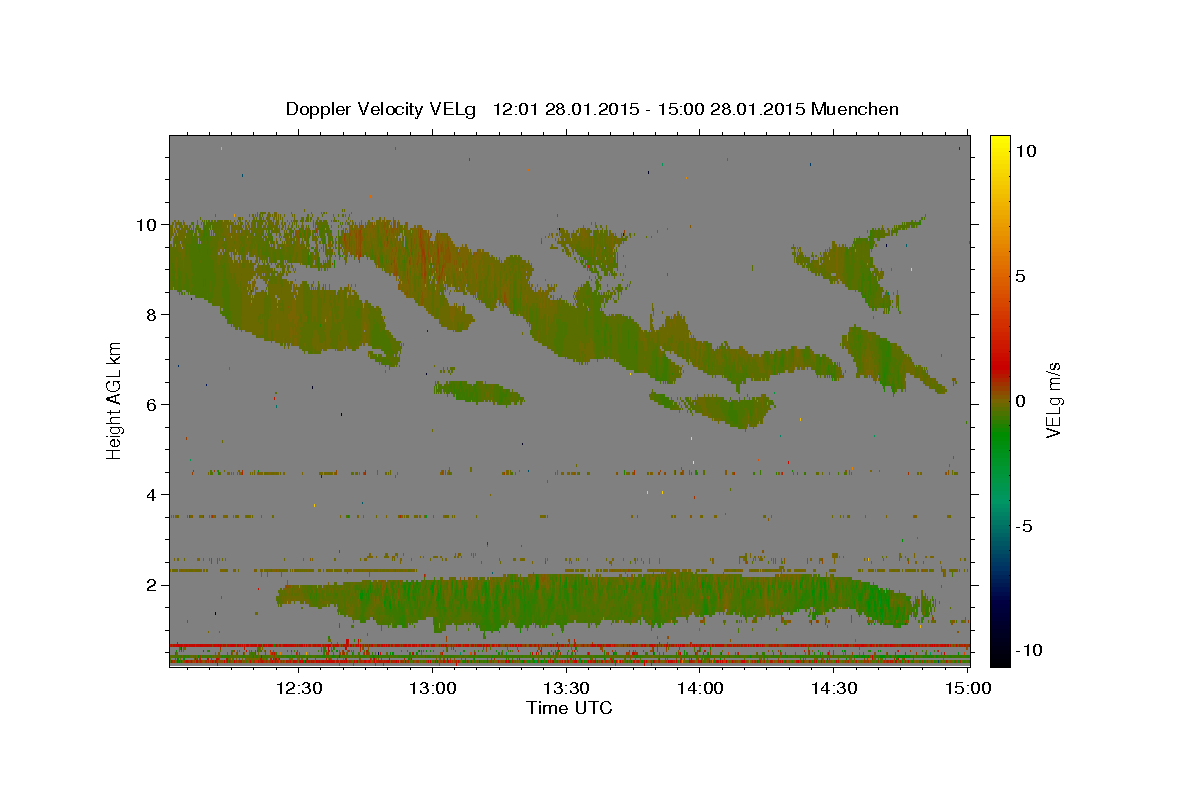Click the red ground clutter band at plot bottom

tap(569, 645)
